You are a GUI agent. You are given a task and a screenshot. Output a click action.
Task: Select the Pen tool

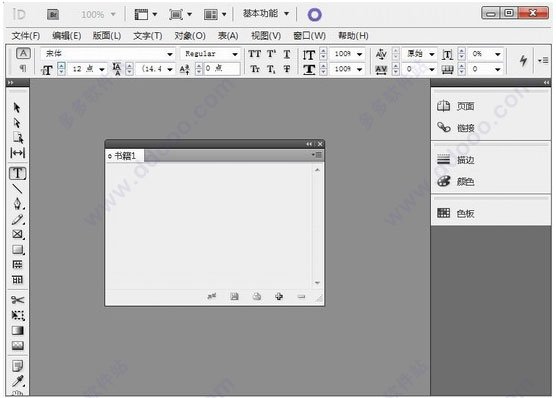coord(18,204)
